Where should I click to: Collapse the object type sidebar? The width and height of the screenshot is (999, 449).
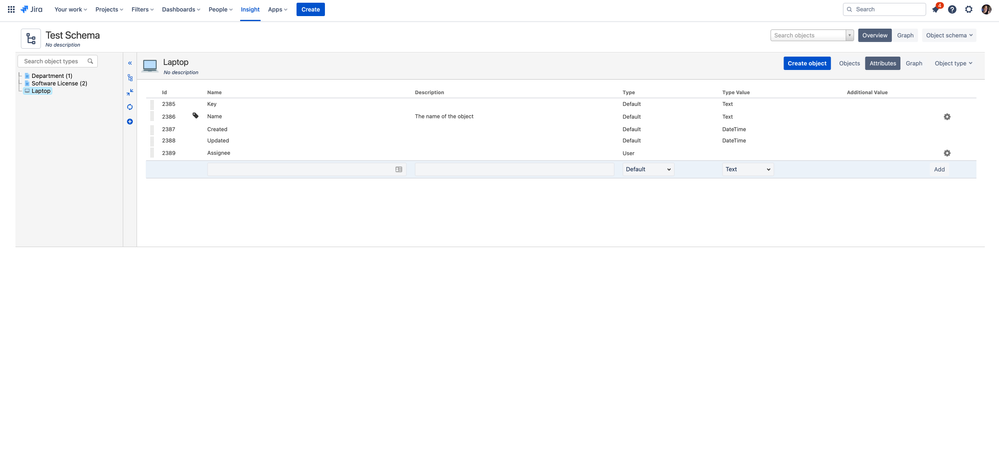130,63
